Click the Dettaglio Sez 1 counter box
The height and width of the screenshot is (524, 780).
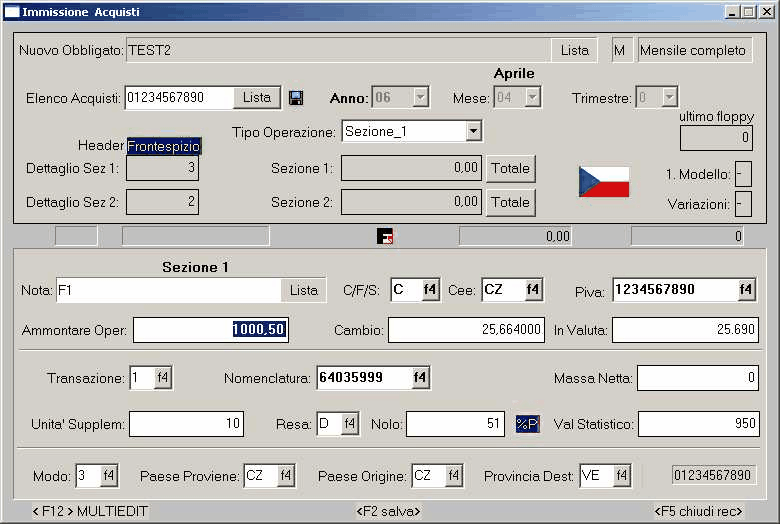pyautogui.click(x=163, y=168)
